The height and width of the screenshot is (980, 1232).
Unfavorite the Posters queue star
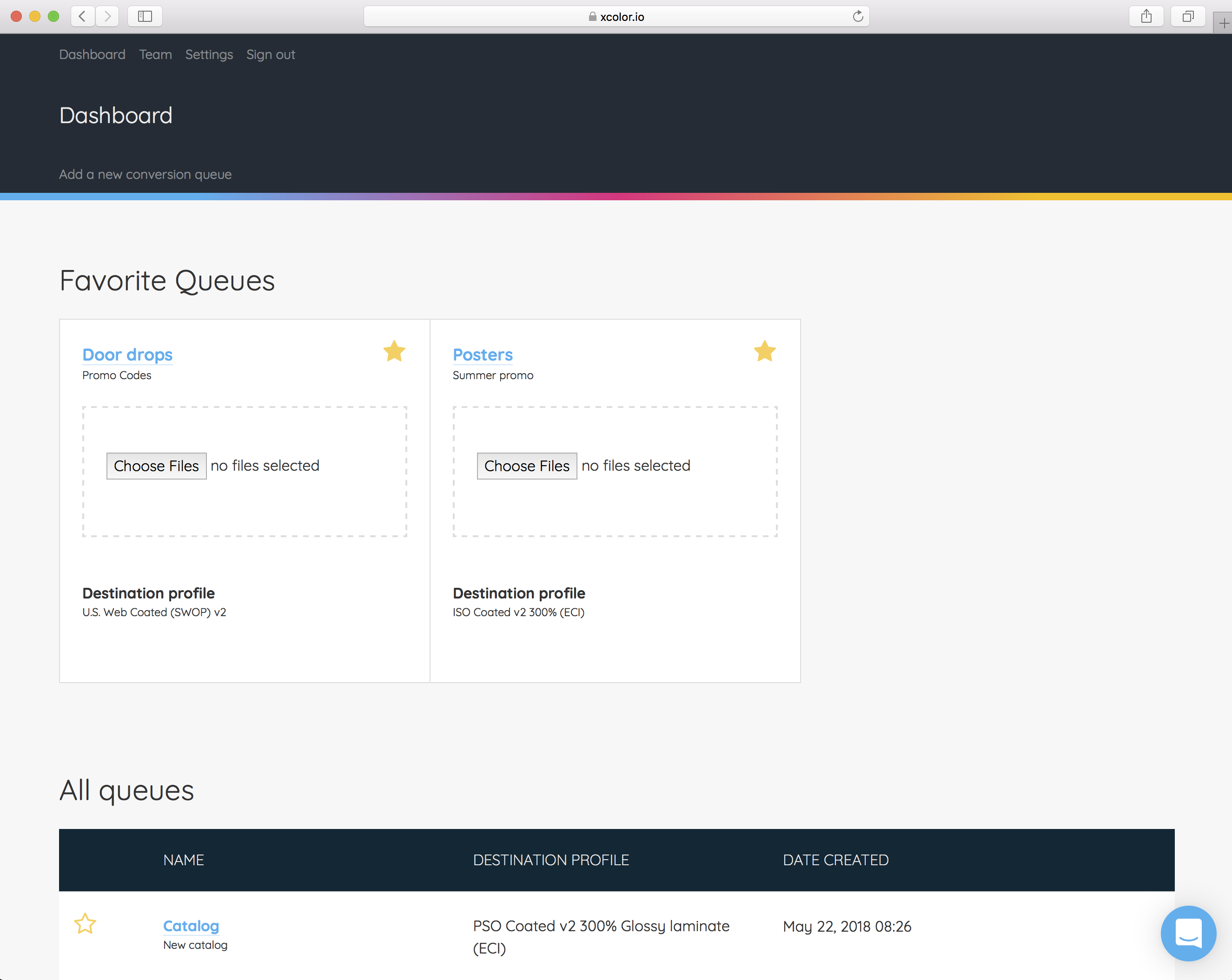coord(764,351)
